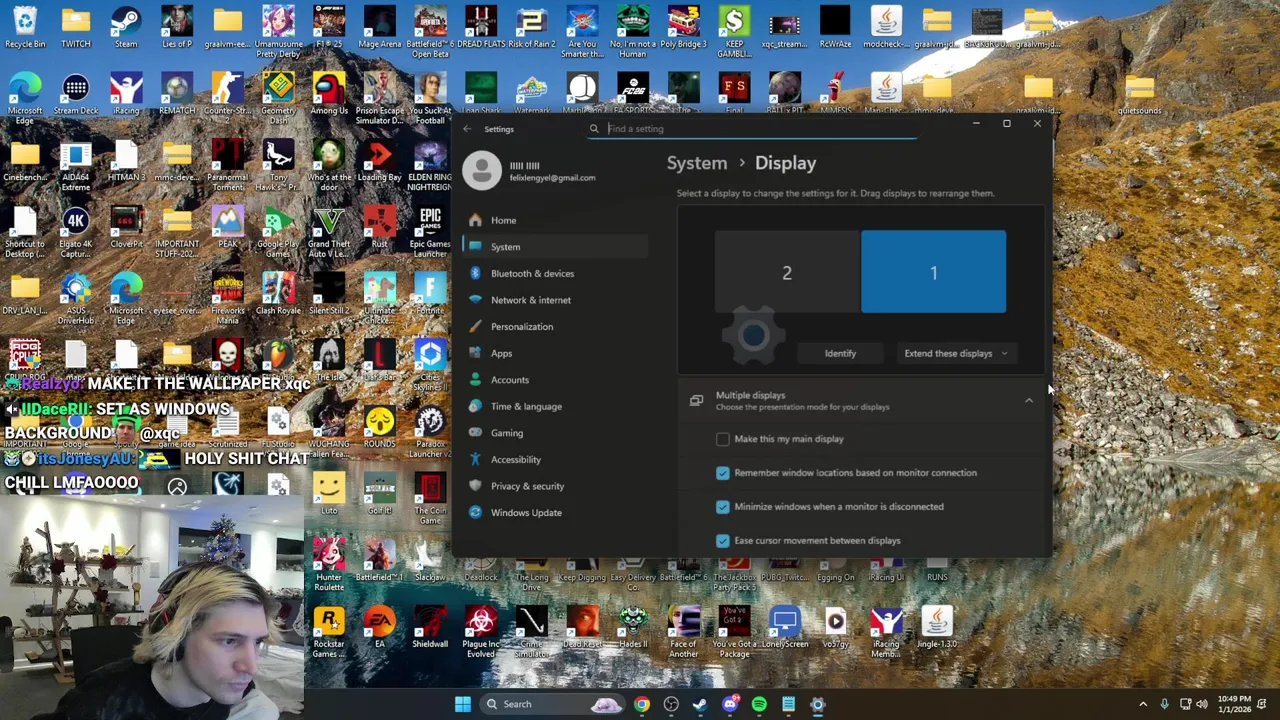1280x720 pixels.
Task: Select the LonelyScreen desktop icon
Action: click(x=785, y=628)
